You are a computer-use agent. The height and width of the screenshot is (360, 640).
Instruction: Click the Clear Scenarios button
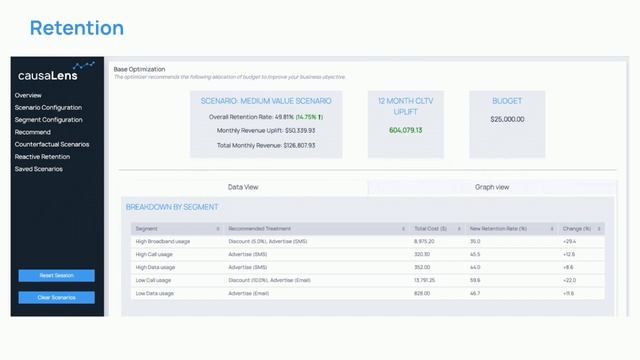point(56,298)
